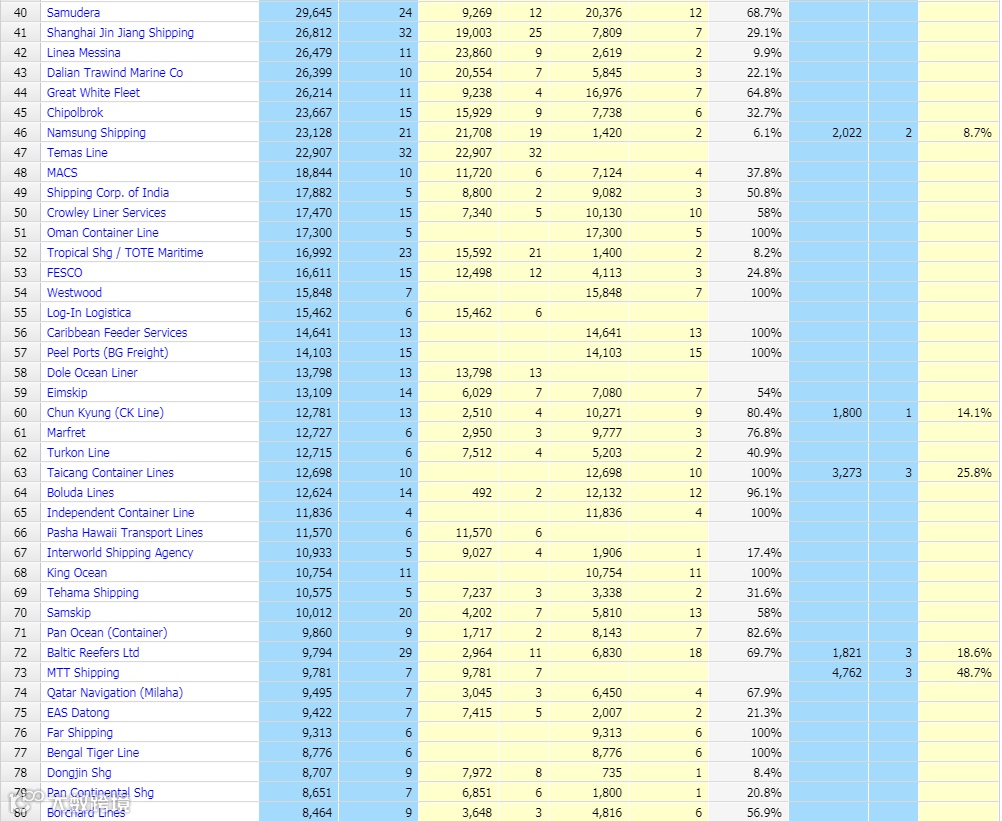Open Independent Container Line link
This screenshot has height=821, width=1002.
(x=120, y=513)
